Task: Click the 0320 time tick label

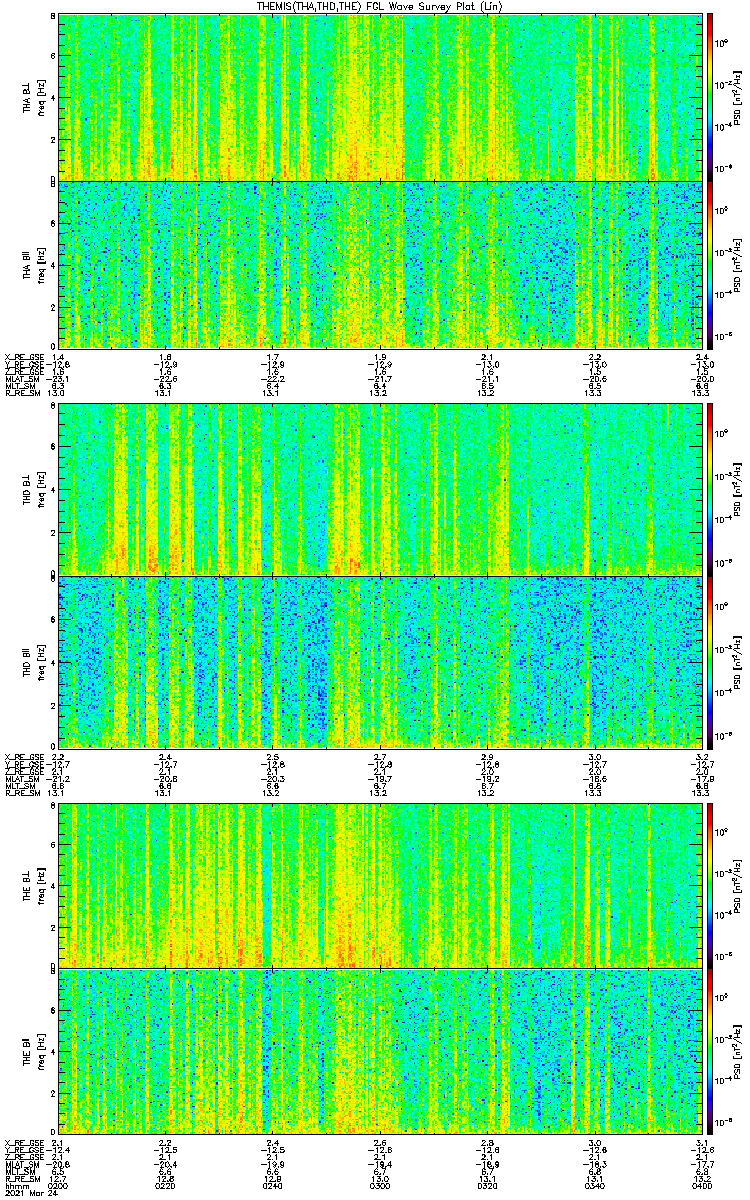Action: pyautogui.click(x=488, y=1185)
